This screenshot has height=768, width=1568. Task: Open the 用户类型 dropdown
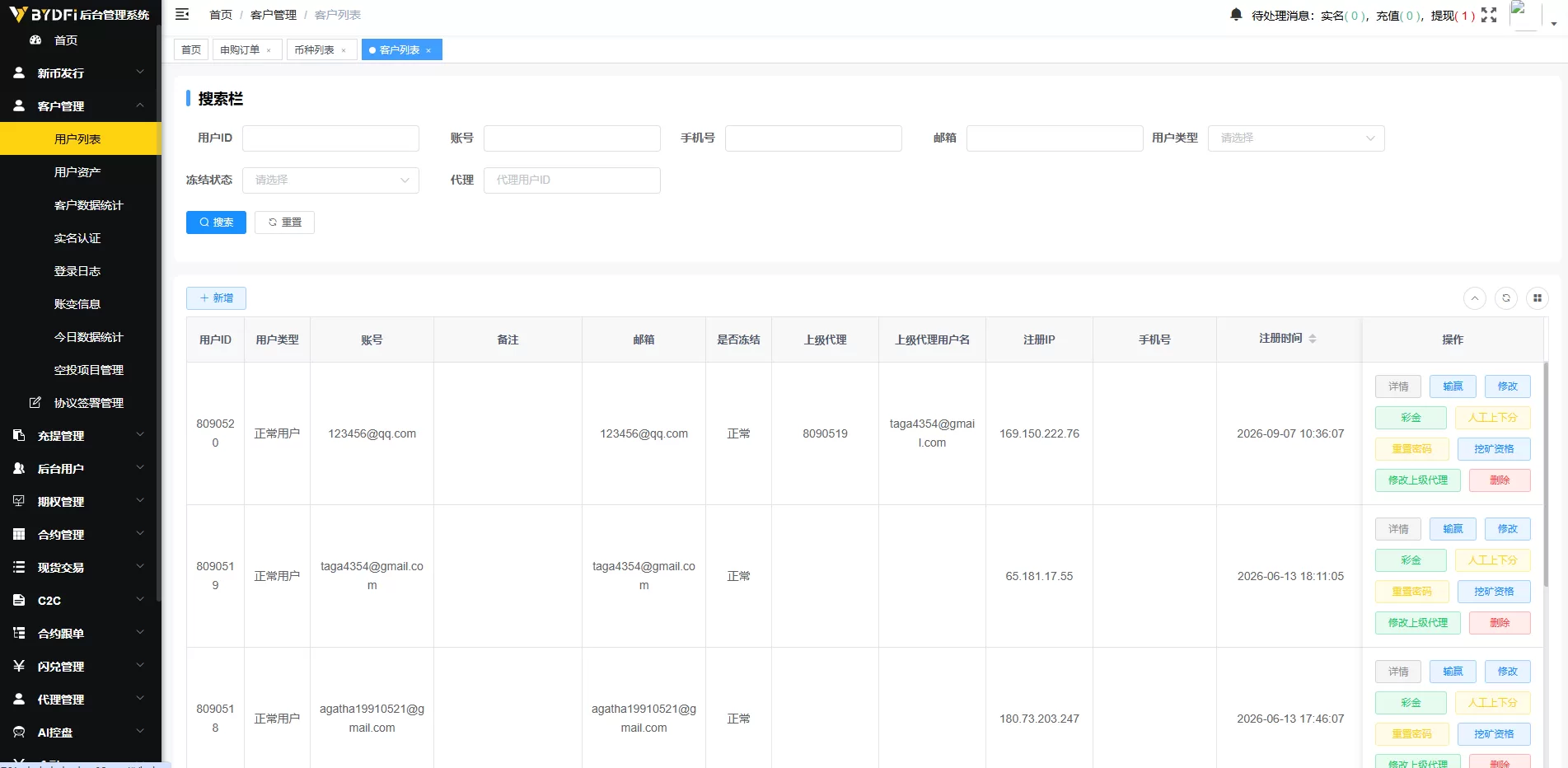(1296, 138)
